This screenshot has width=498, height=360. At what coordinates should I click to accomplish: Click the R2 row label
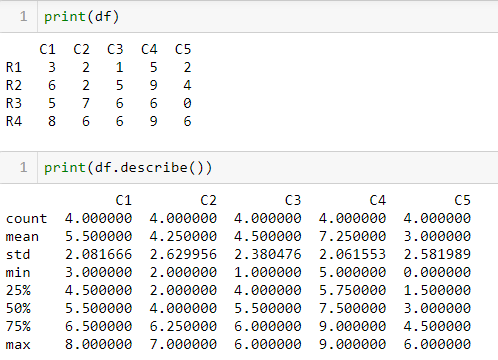14,85
